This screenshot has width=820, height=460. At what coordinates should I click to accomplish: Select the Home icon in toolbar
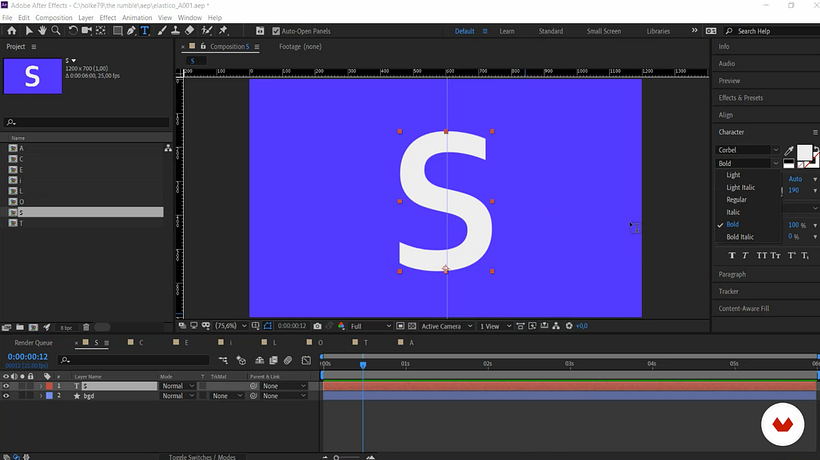12,31
